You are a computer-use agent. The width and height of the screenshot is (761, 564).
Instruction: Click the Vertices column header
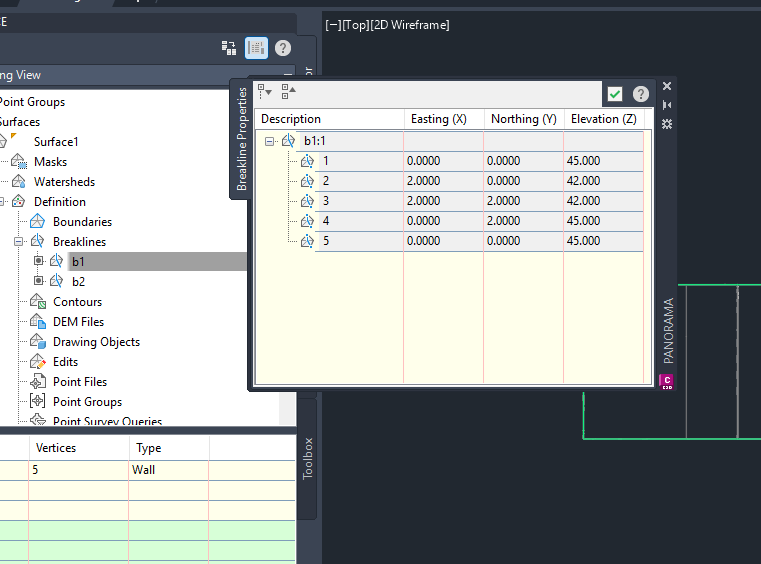pos(79,448)
